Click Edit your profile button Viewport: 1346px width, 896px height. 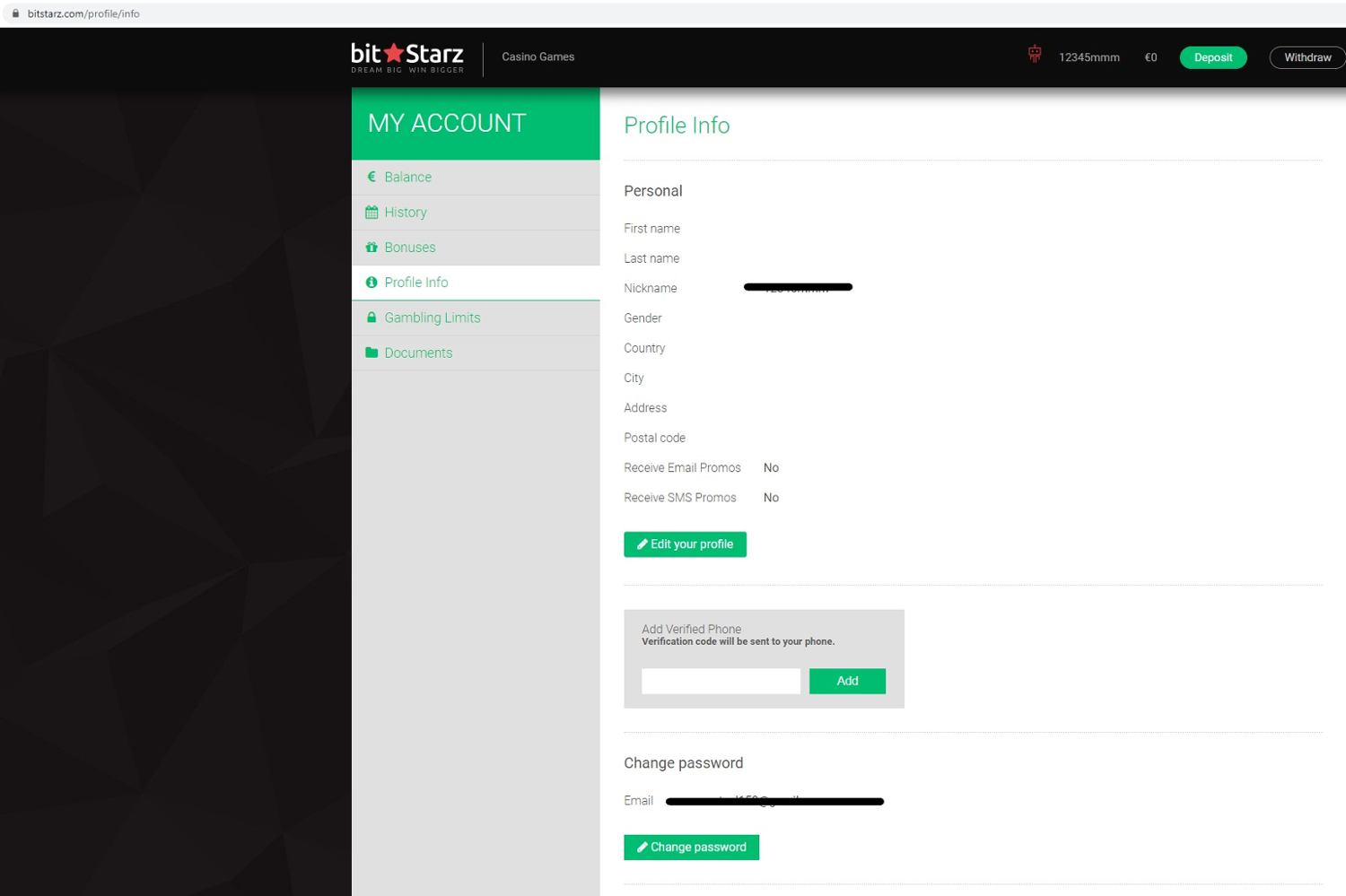[x=685, y=544]
